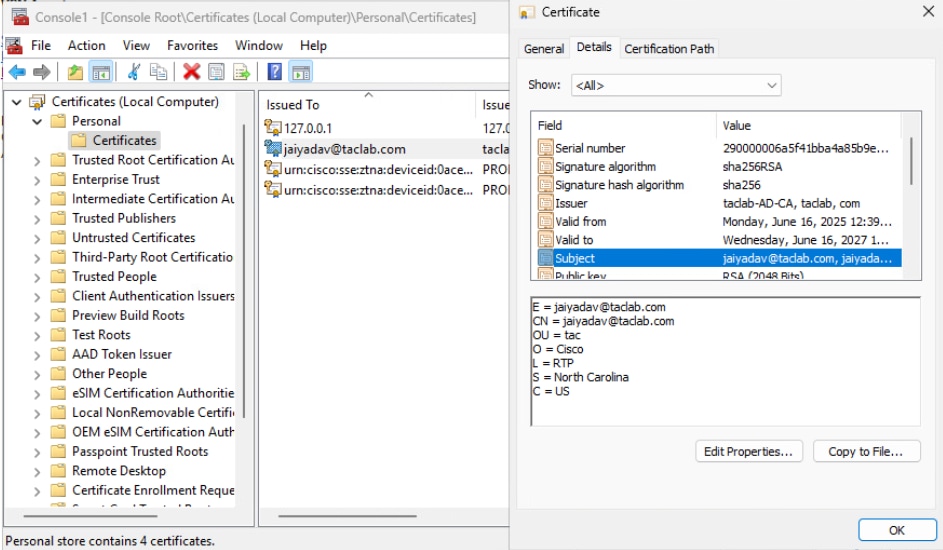Screen dimensions: 943x550
Task: Click the Export List toolbar icon
Action: pyautogui.click(x=241, y=72)
